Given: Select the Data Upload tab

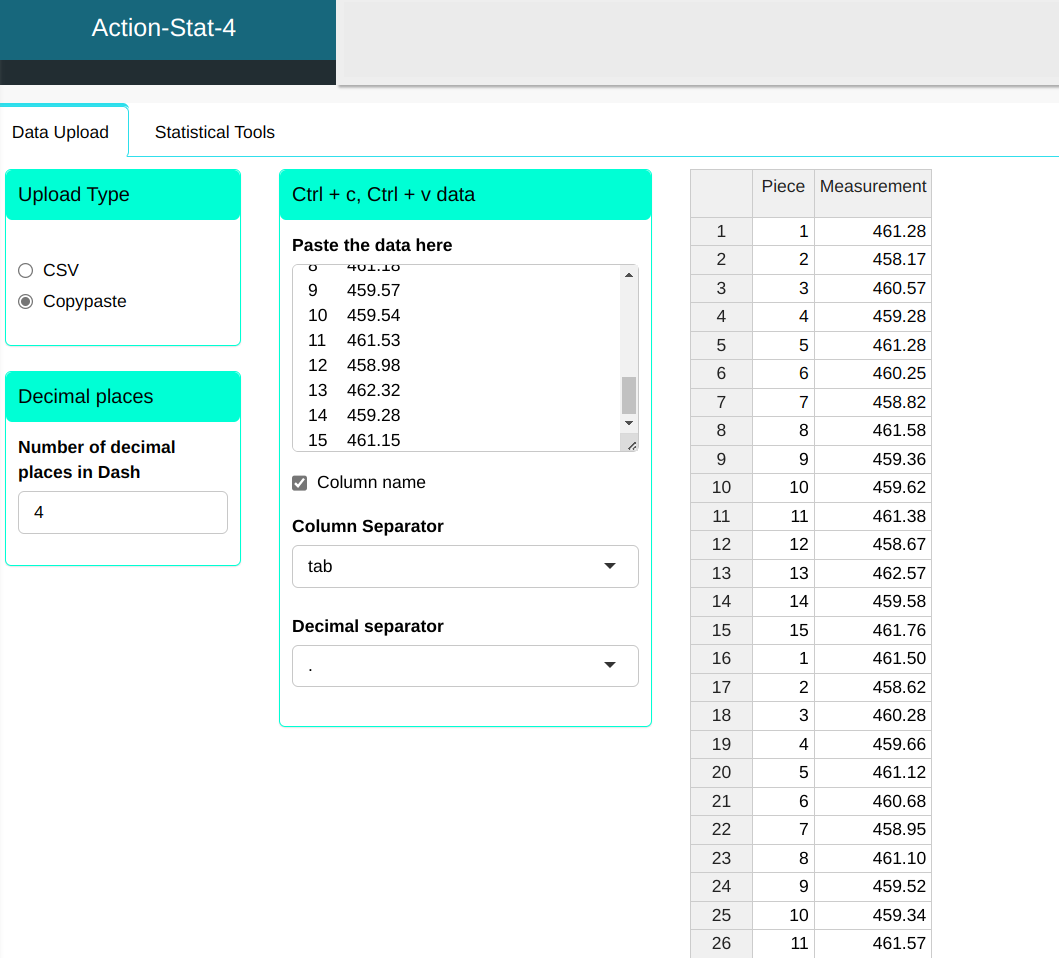Looking at the screenshot, I should 60,132.
